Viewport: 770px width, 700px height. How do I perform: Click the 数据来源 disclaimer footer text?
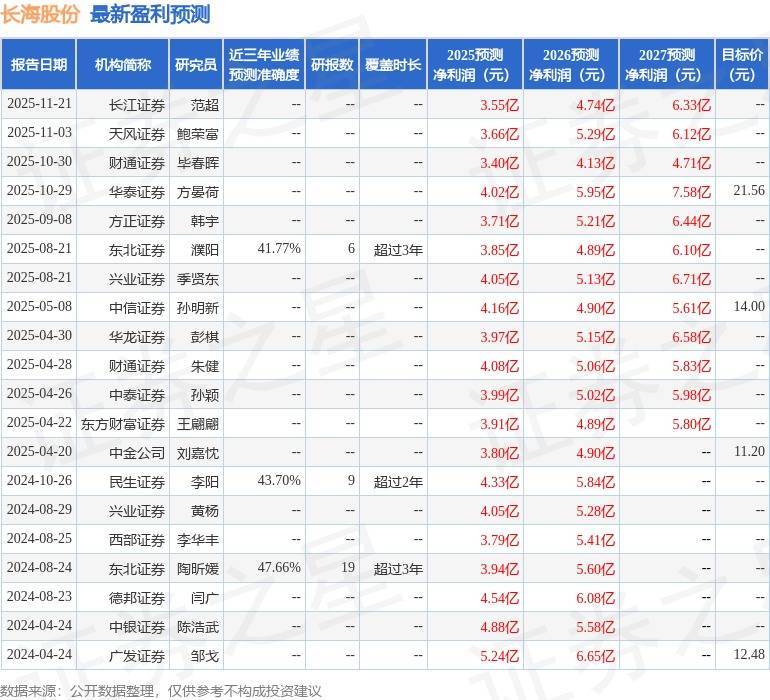tap(161, 690)
